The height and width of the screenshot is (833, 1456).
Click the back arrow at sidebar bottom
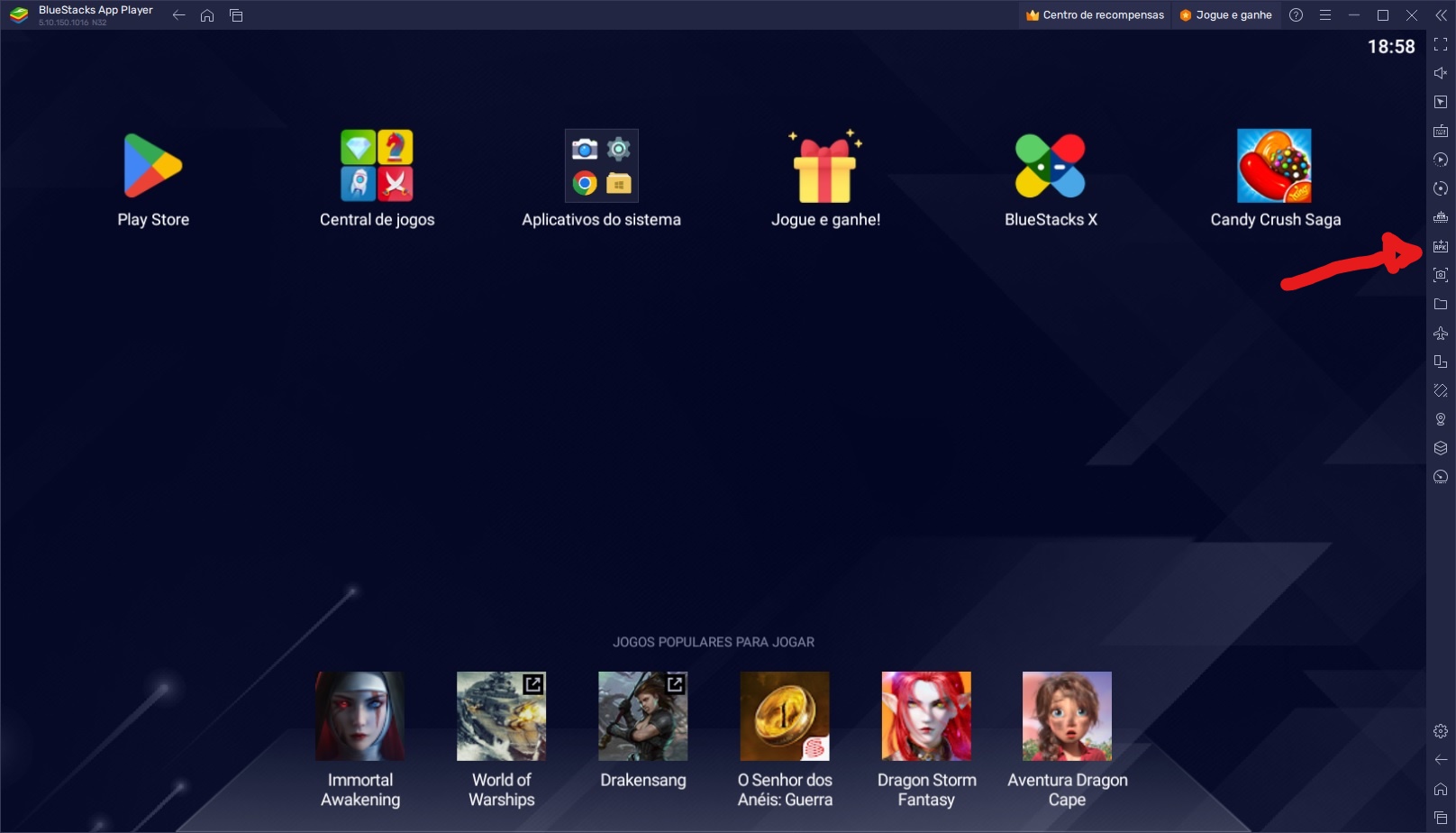[x=1441, y=760]
